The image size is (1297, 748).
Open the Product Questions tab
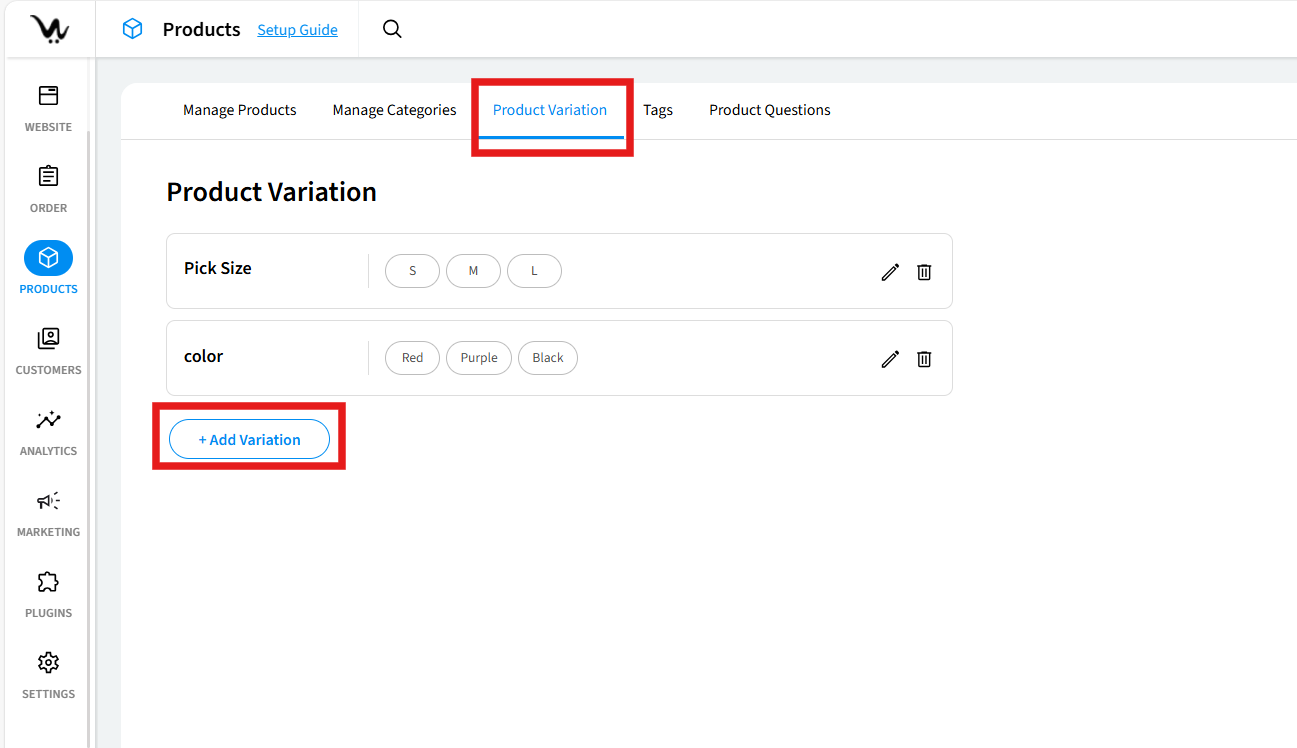(x=769, y=110)
